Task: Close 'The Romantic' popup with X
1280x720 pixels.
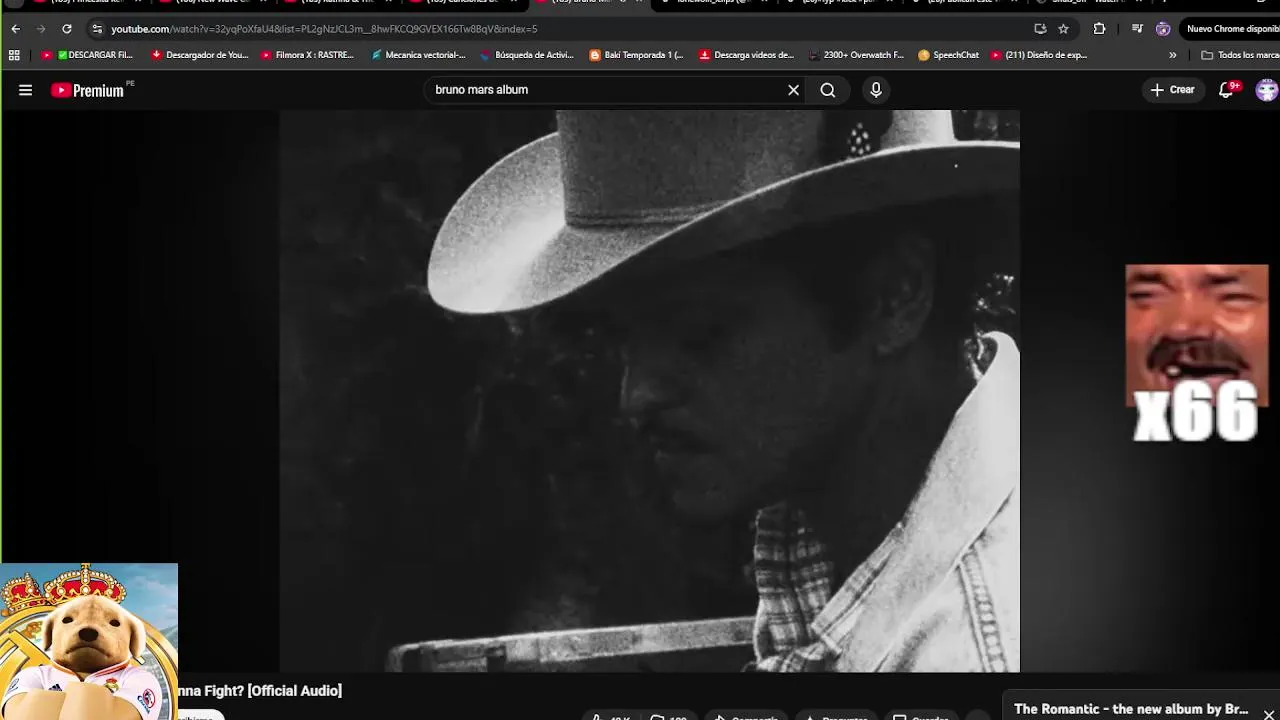Action: point(1268,714)
